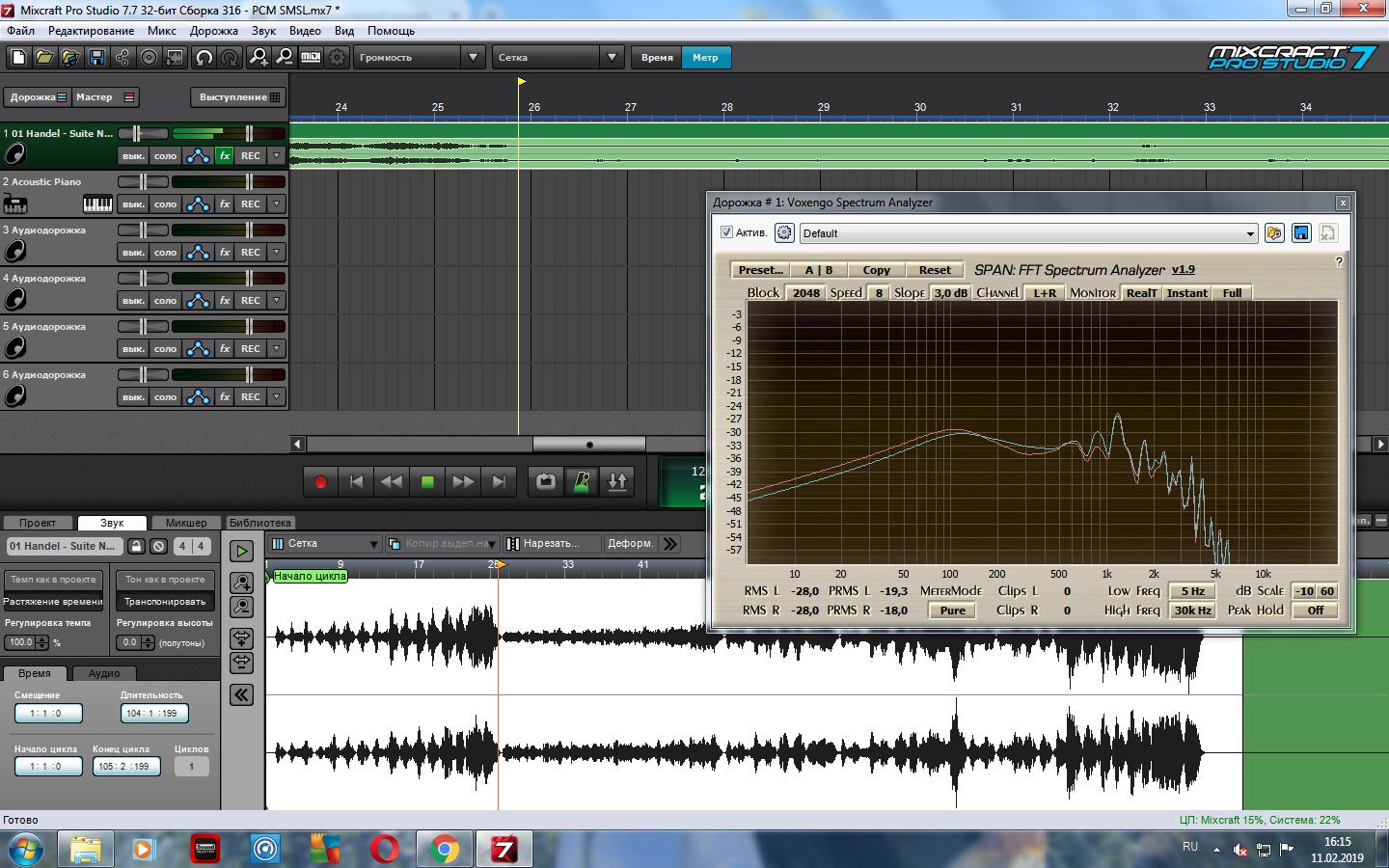Expand more sound editor tools with chevrons
Screen dimensions: 1389x868
670,544
